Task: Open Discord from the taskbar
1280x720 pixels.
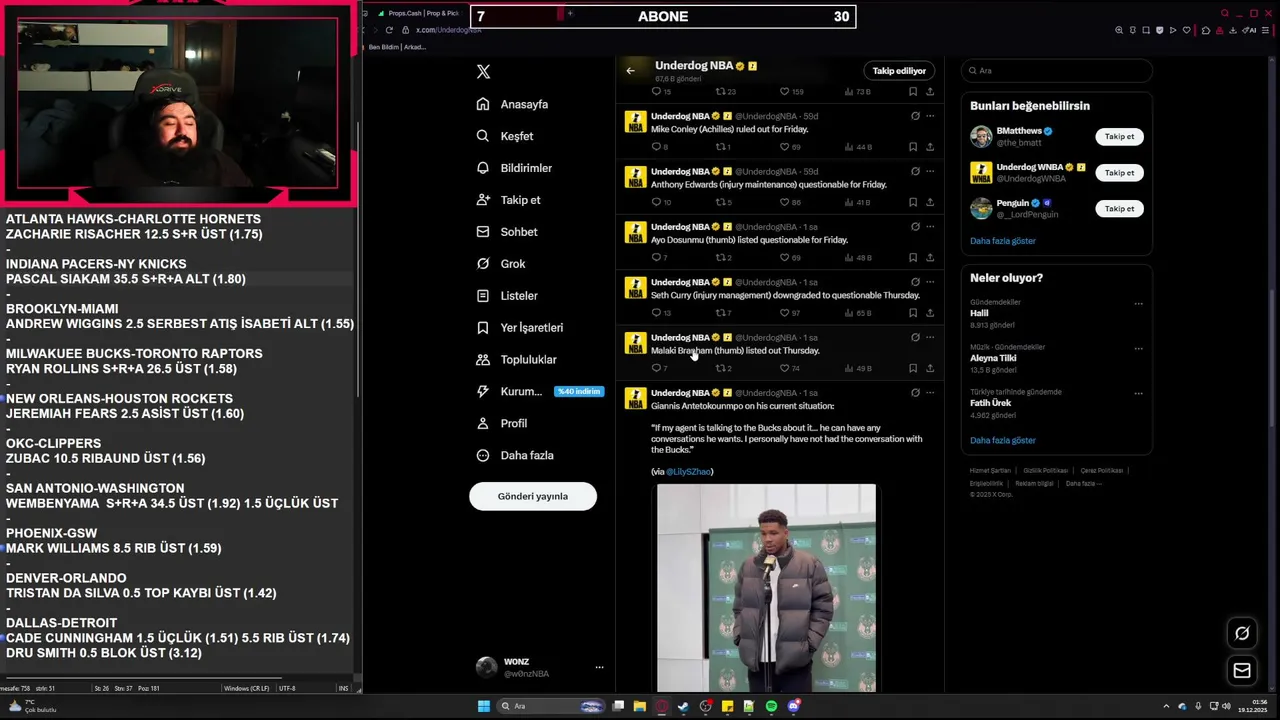Action: pos(794,706)
